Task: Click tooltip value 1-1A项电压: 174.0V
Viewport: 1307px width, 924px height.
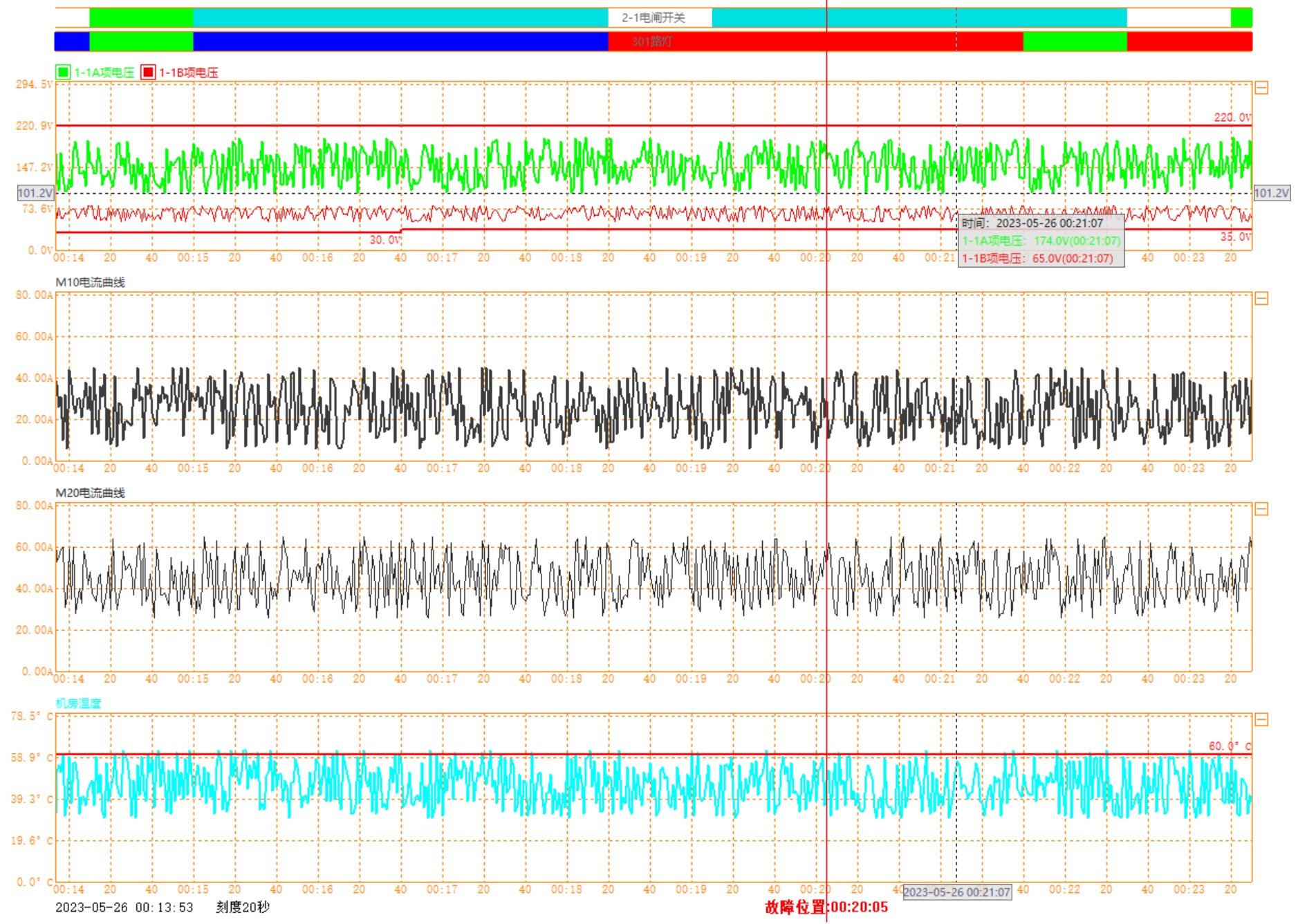Action: coord(1041,241)
